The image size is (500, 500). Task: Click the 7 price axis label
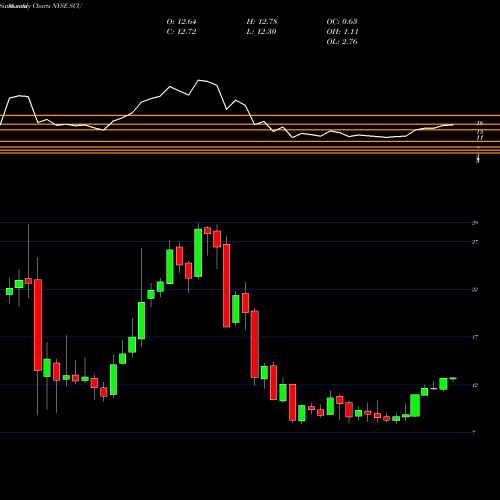point(474,433)
